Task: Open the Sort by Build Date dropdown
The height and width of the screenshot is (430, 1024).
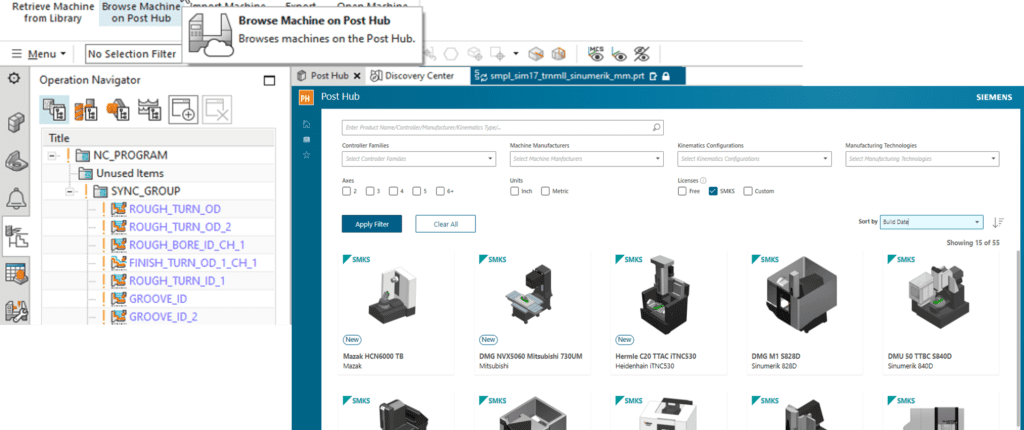Action: pos(931,222)
